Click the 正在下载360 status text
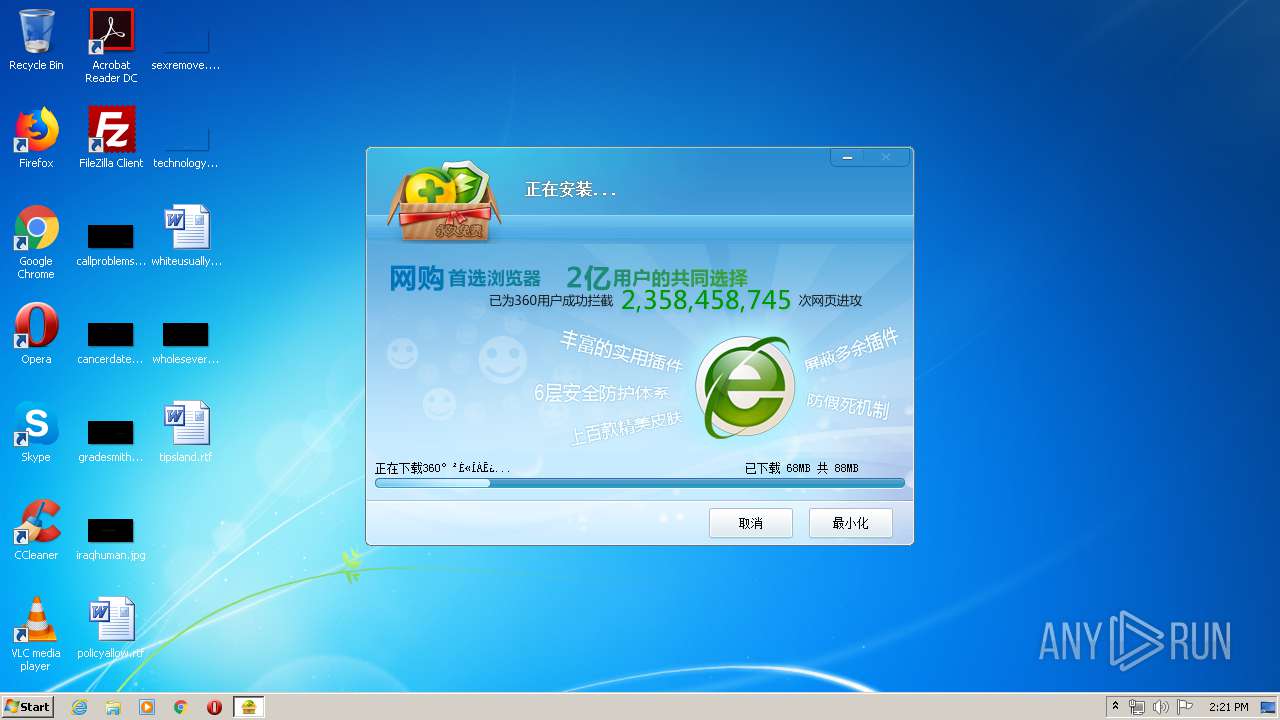The width and height of the screenshot is (1280, 720). tap(443, 468)
